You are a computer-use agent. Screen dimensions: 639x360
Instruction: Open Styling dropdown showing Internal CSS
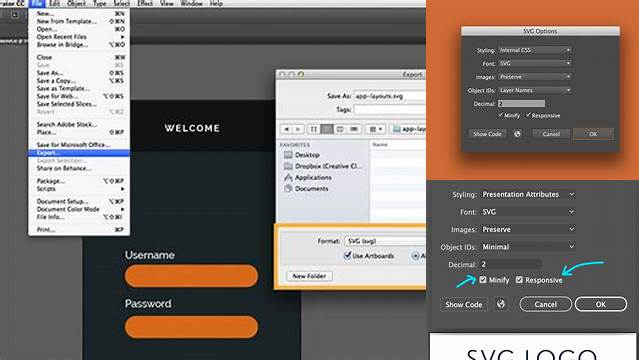point(535,50)
